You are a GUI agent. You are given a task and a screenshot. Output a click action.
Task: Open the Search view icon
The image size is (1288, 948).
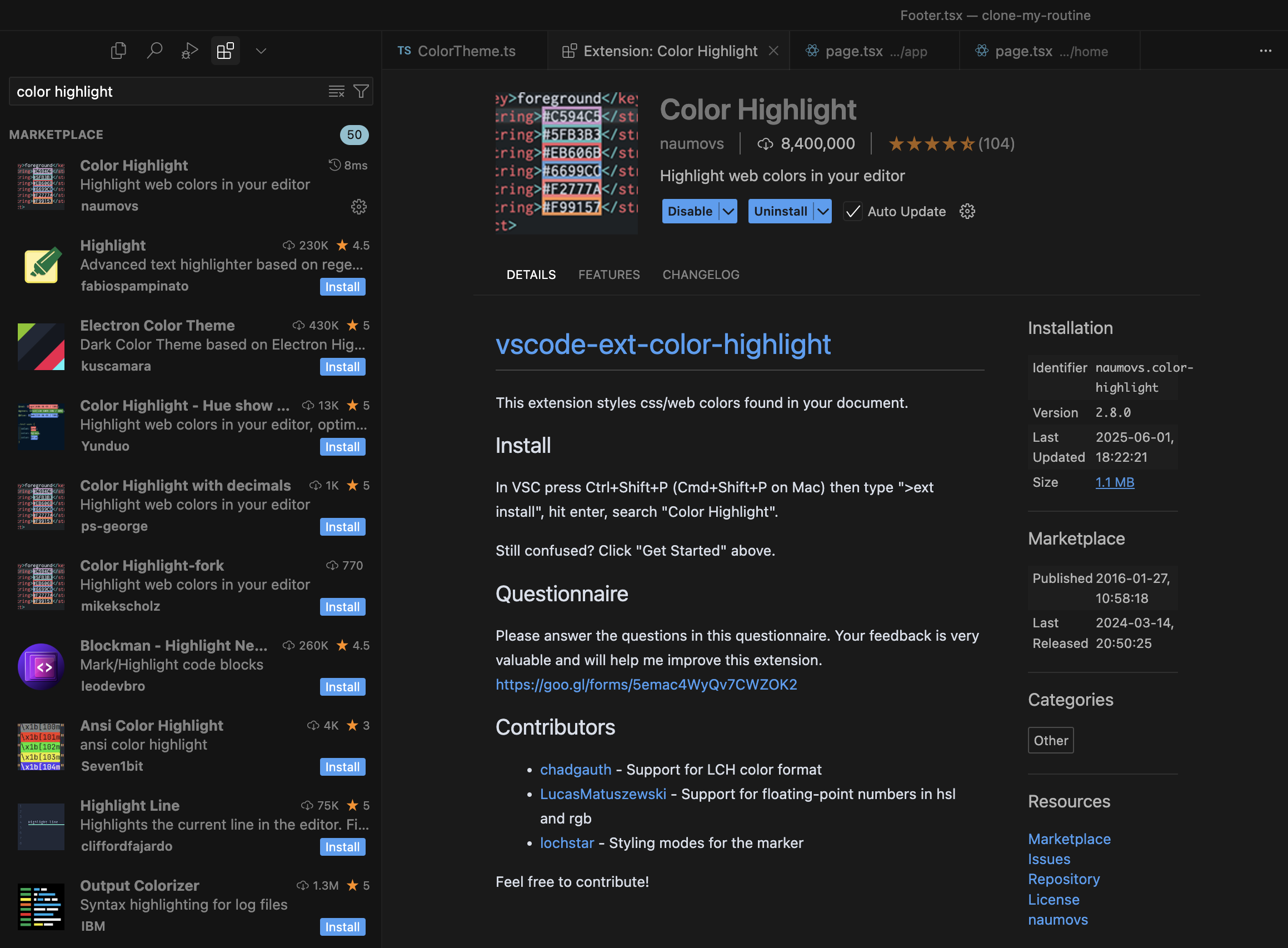[154, 51]
